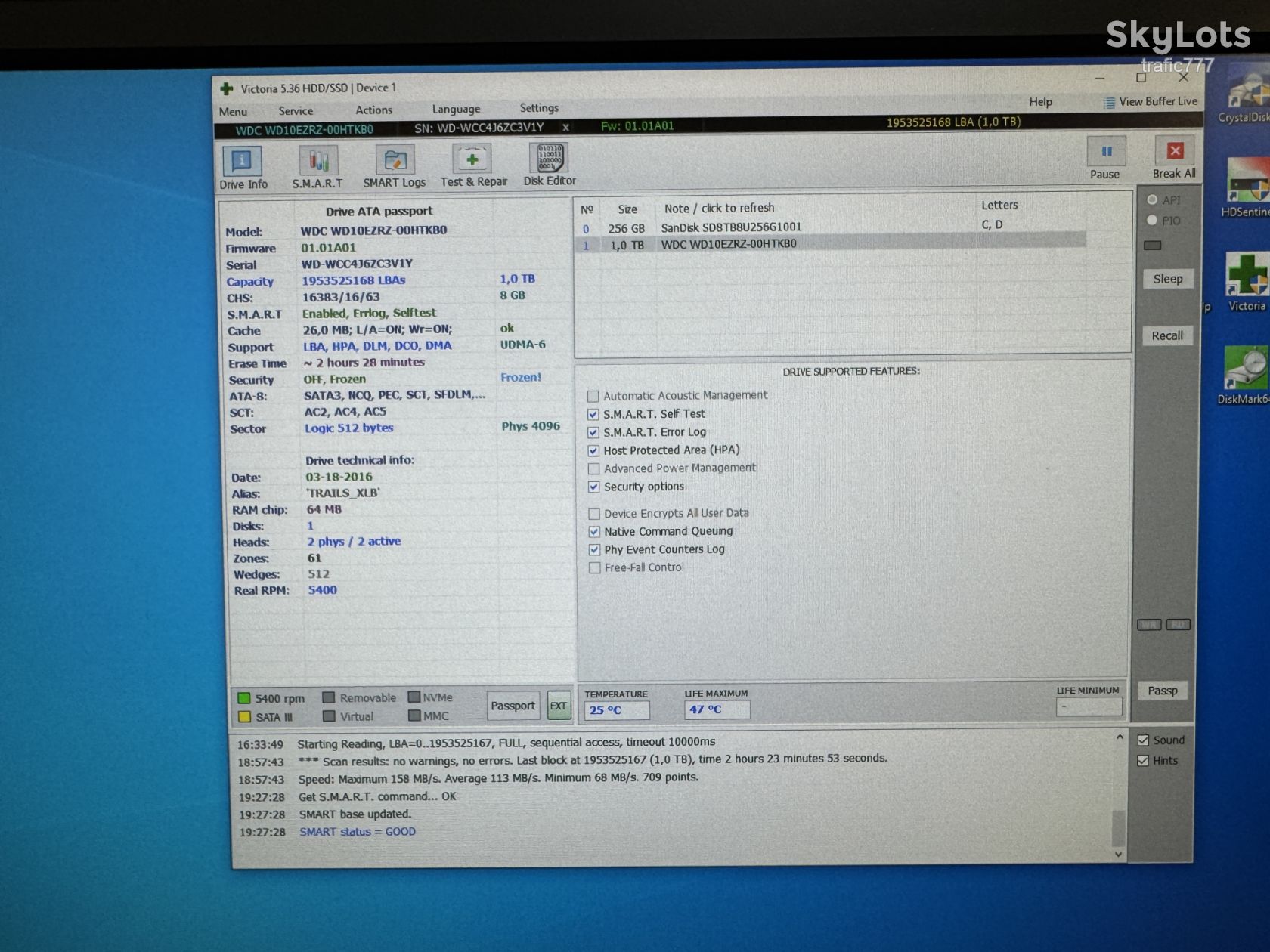The image size is (1270, 952).
Task: Toggle Advanced Power Management checkbox
Action: [594, 468]
